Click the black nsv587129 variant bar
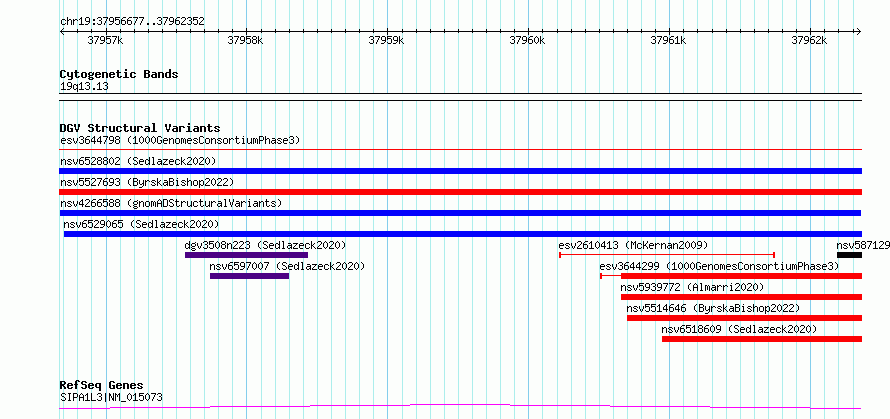 tap(849, 255)
